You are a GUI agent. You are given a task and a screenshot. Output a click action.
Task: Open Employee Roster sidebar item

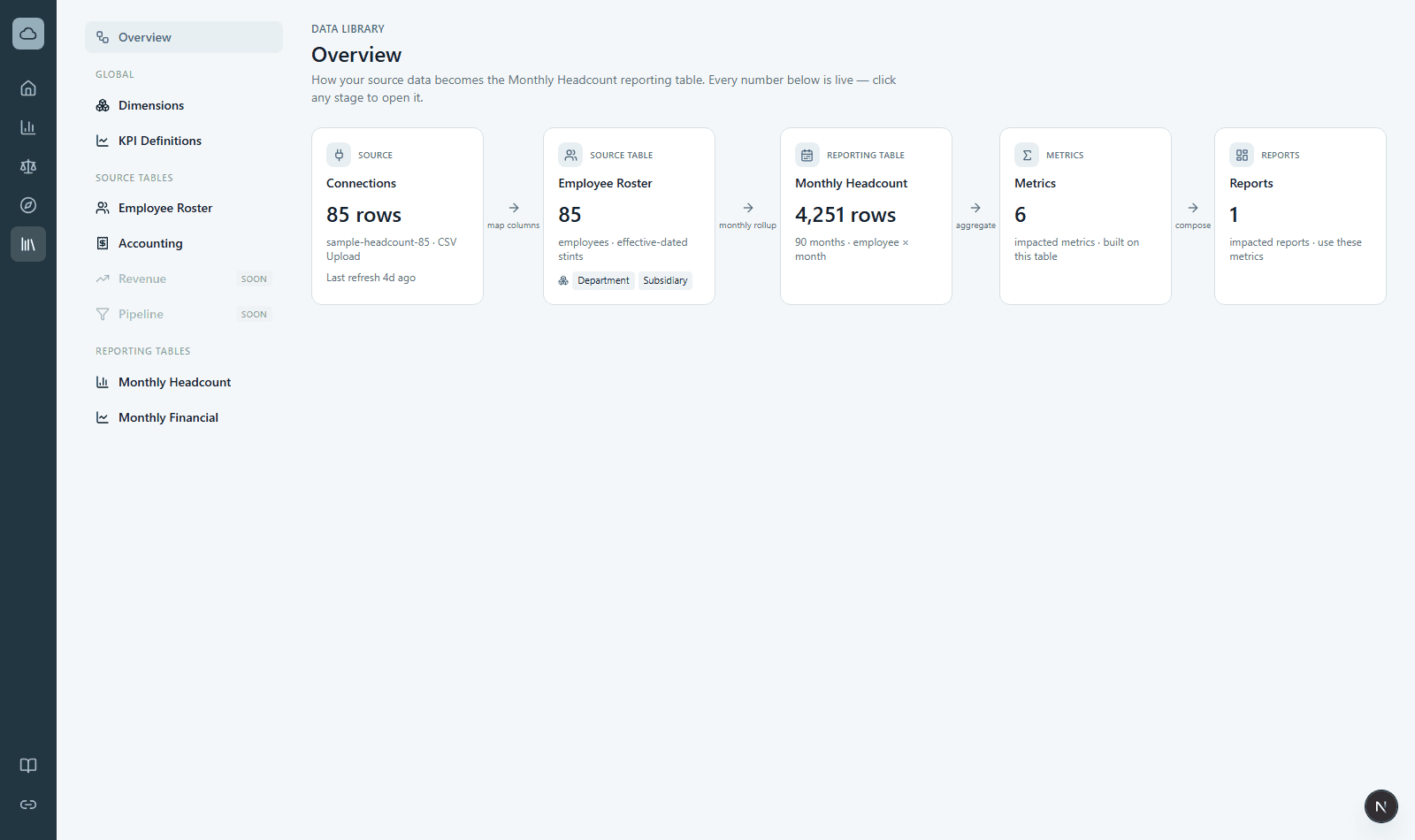(x=184, y=208)
